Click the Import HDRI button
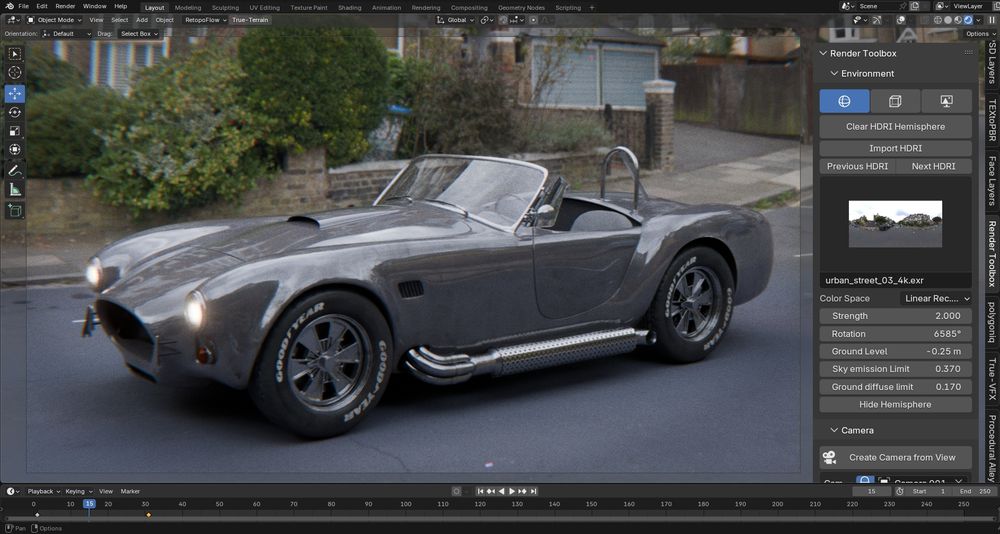The image size is (1000, 534). pyautogui.click(x=895, y=148)
